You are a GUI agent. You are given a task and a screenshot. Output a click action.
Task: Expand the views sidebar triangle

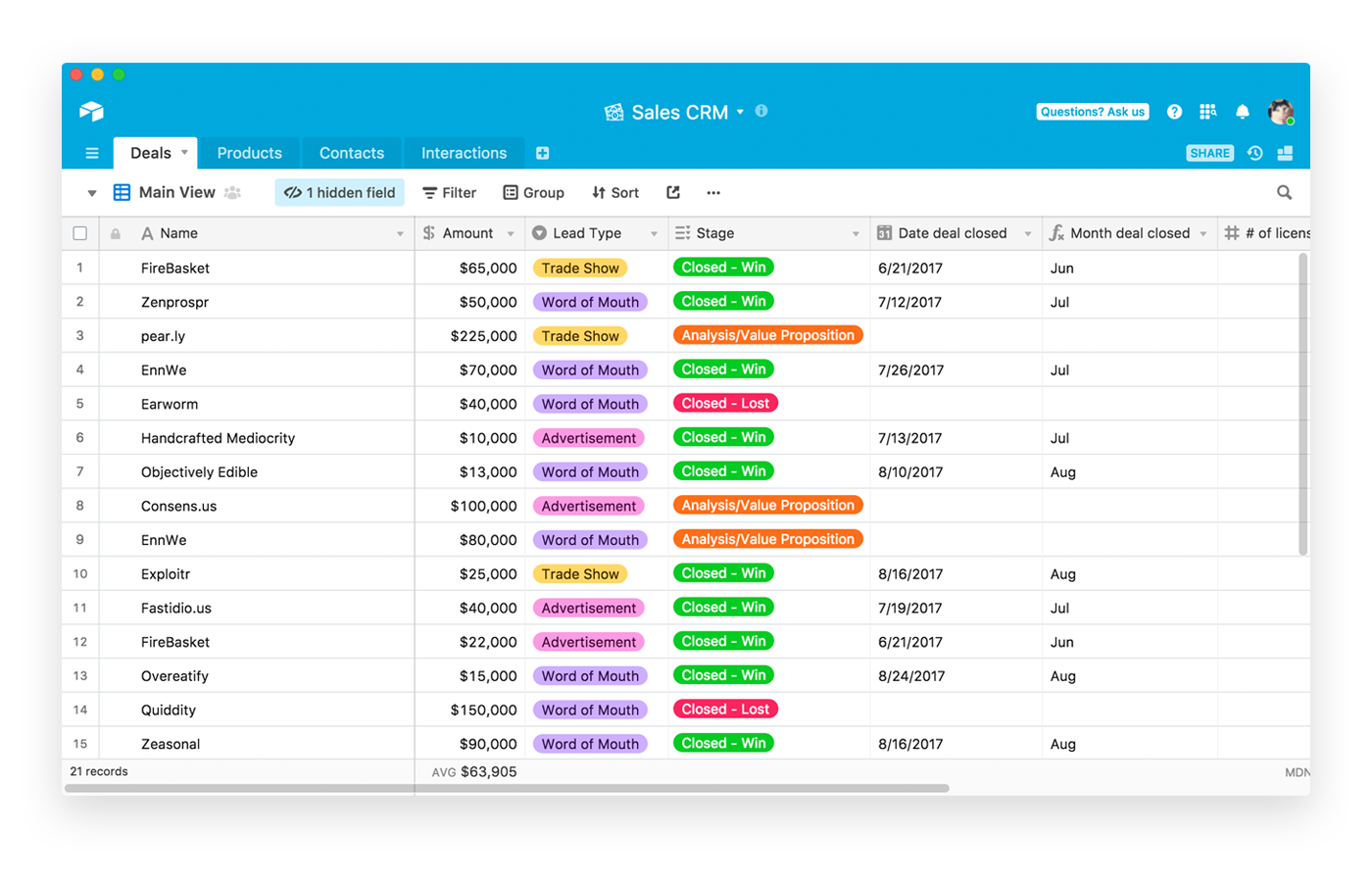91,193
